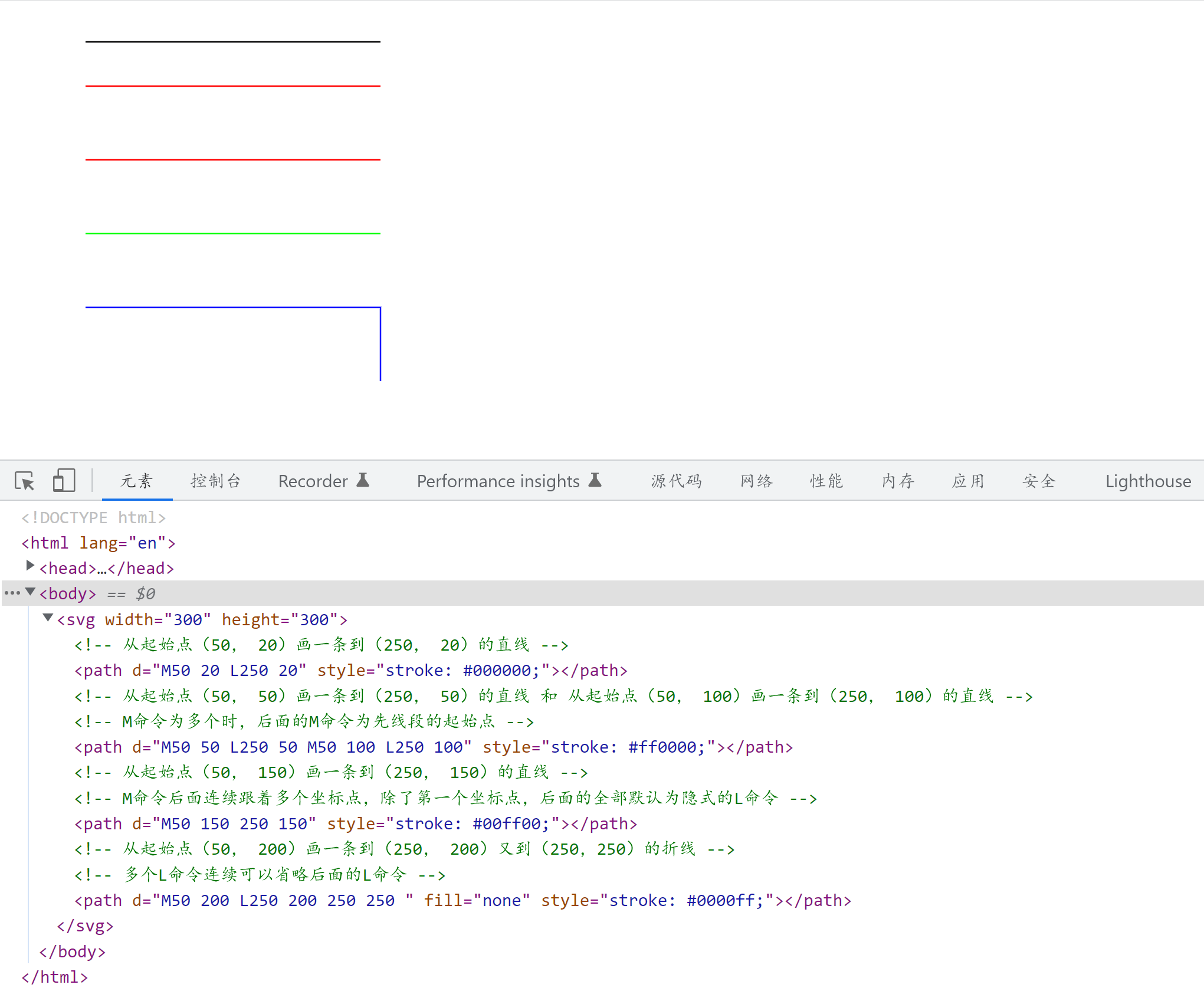
Task: Click the three dots beside body
Action: pyautogui.click(x=12, y=593)
